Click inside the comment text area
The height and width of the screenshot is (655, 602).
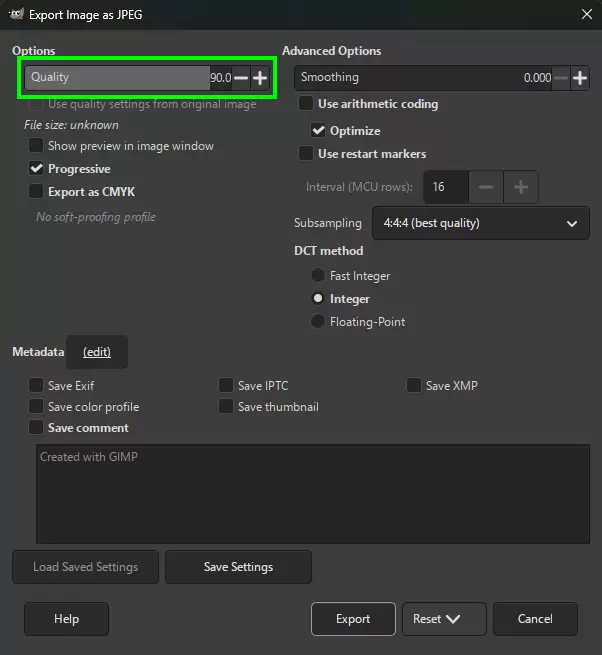313,494
